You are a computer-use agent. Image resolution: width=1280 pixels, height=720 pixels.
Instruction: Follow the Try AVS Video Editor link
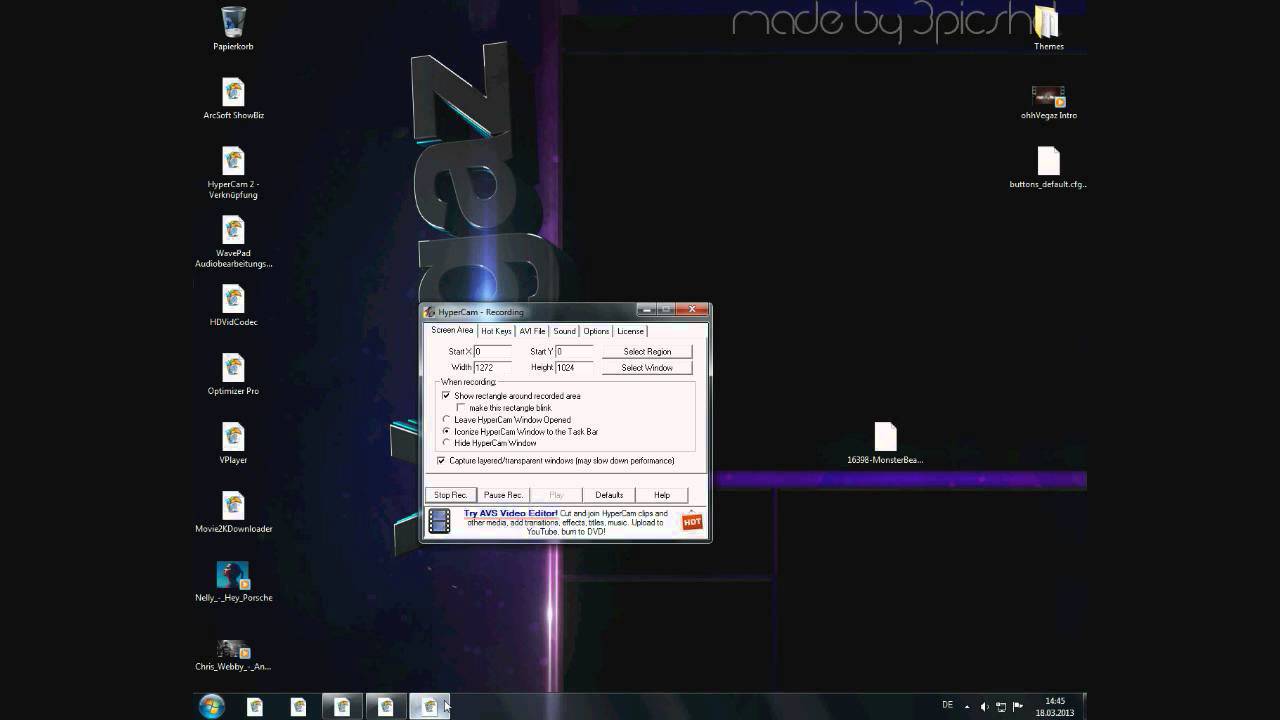510,513
